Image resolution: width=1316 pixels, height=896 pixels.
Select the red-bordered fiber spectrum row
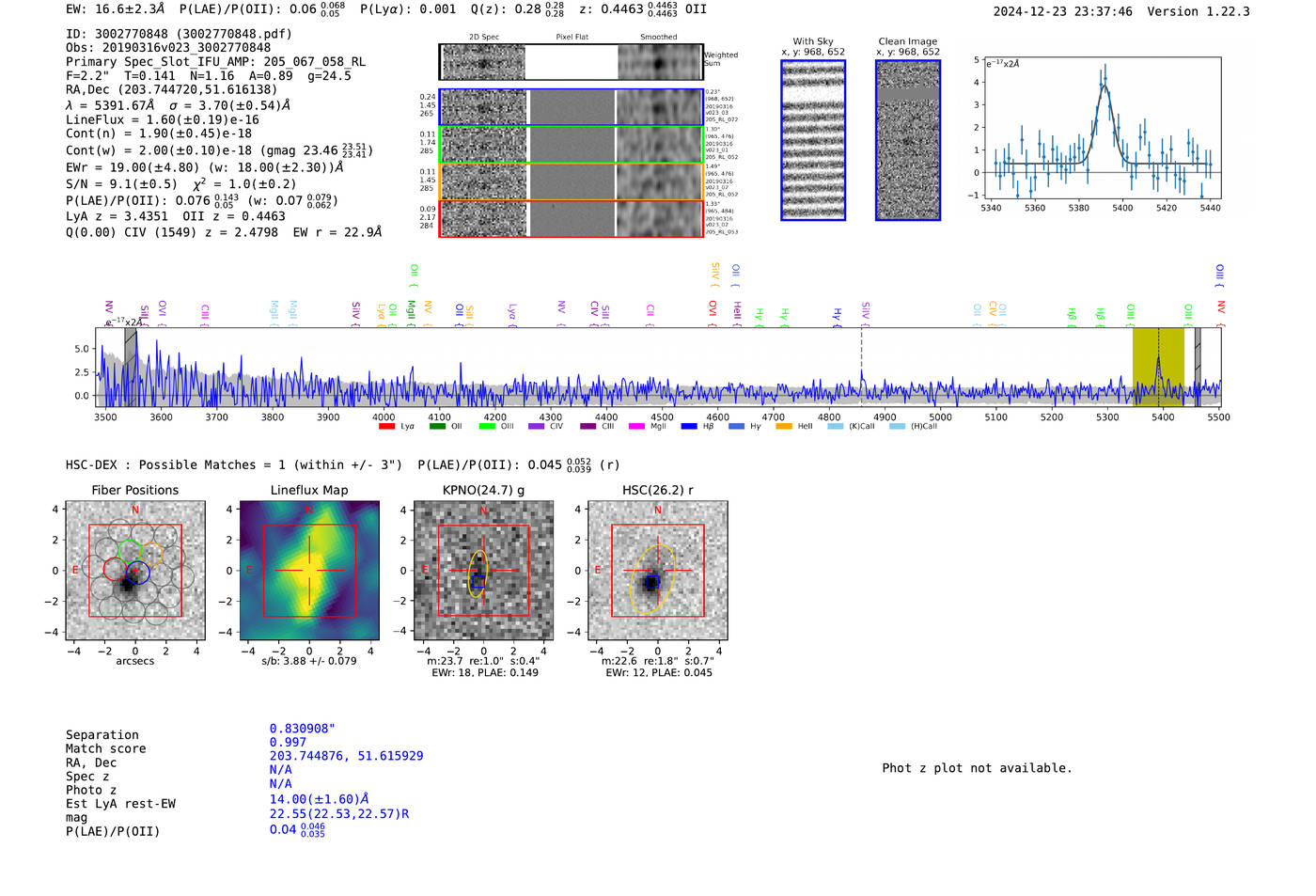tap(572, 218)
